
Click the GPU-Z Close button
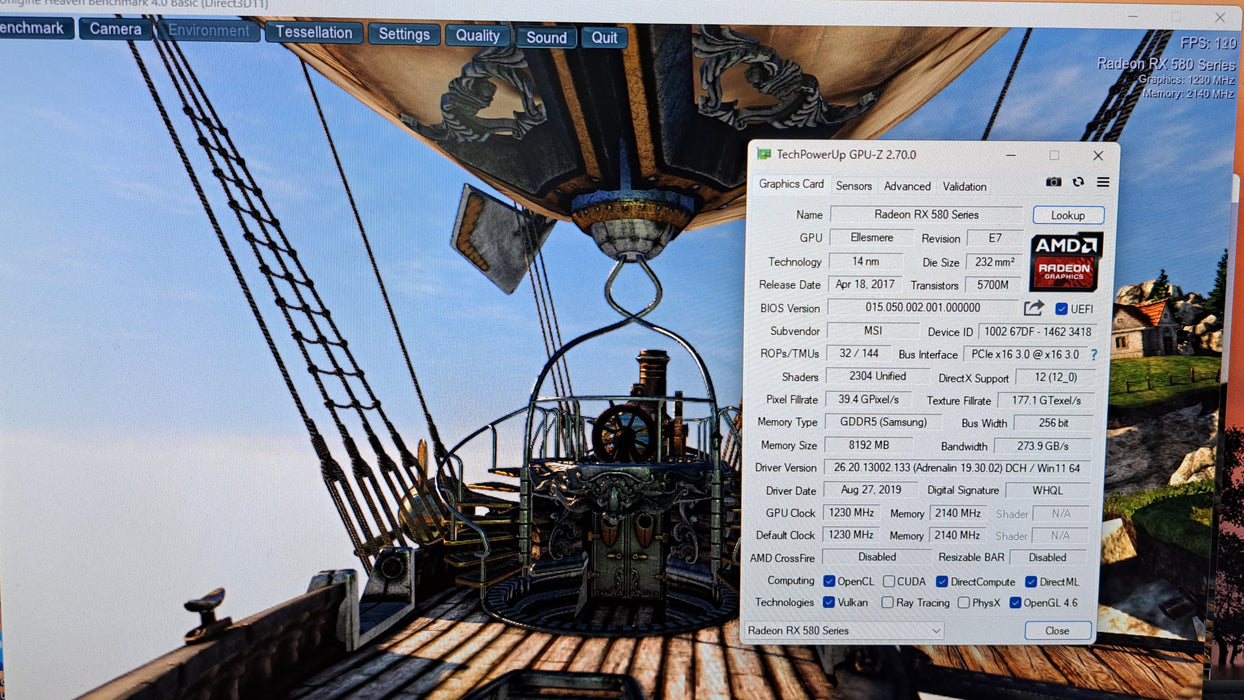(x=1058, y=630)
